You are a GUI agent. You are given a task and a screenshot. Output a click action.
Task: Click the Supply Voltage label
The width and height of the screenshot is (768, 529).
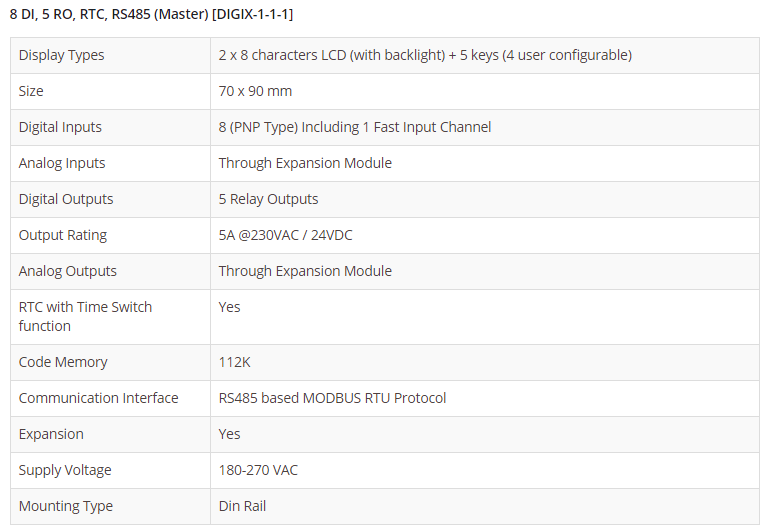click(65, 470)
